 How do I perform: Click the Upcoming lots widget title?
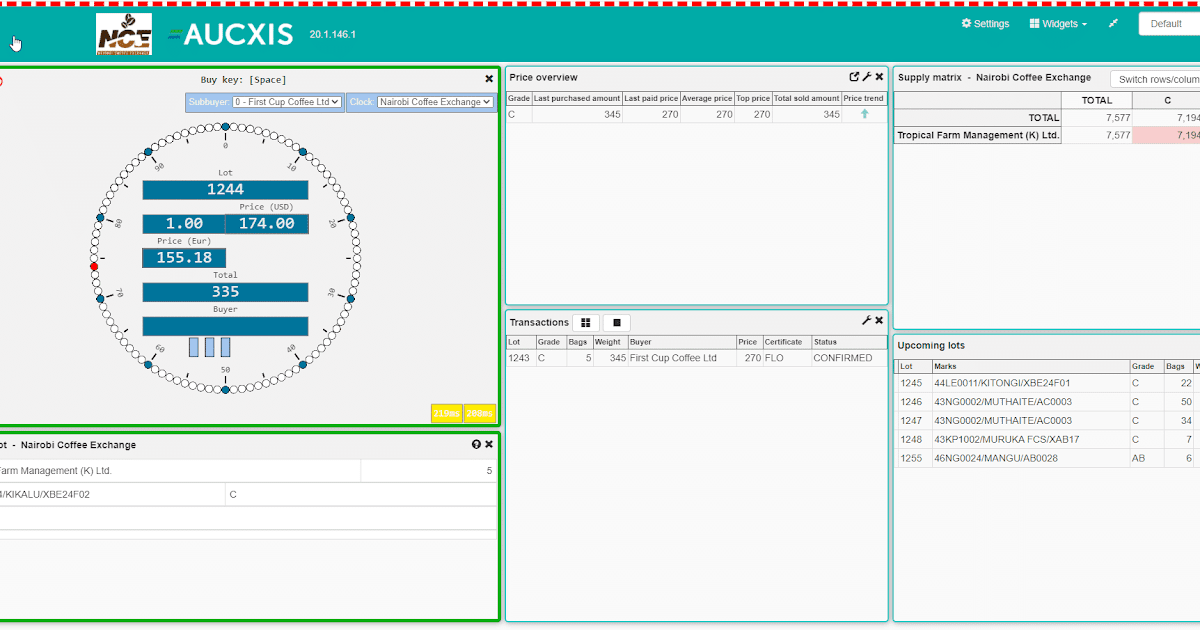click(x=931, y=345)
